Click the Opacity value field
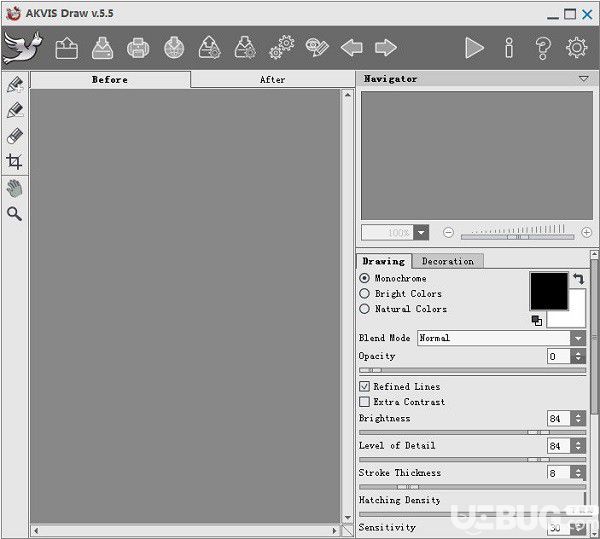This screenshot has height=539, width=600. pos(559,357)
